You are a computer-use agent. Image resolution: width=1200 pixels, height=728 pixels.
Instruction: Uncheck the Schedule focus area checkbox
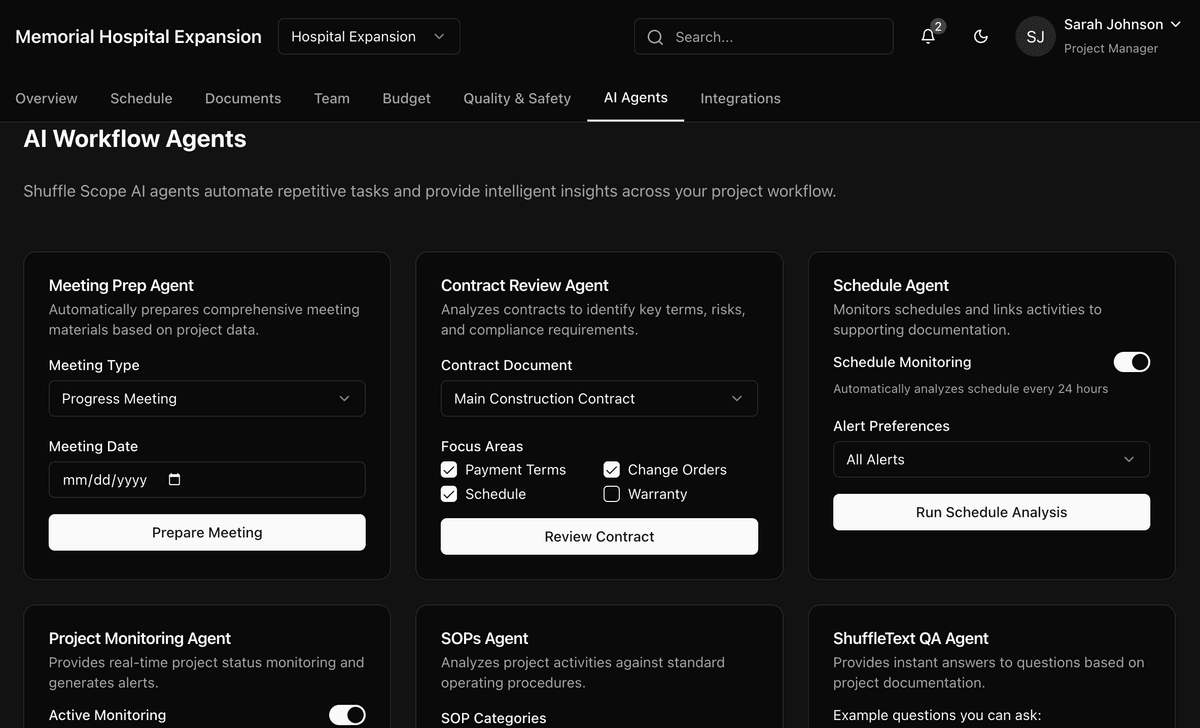point(449,494)
